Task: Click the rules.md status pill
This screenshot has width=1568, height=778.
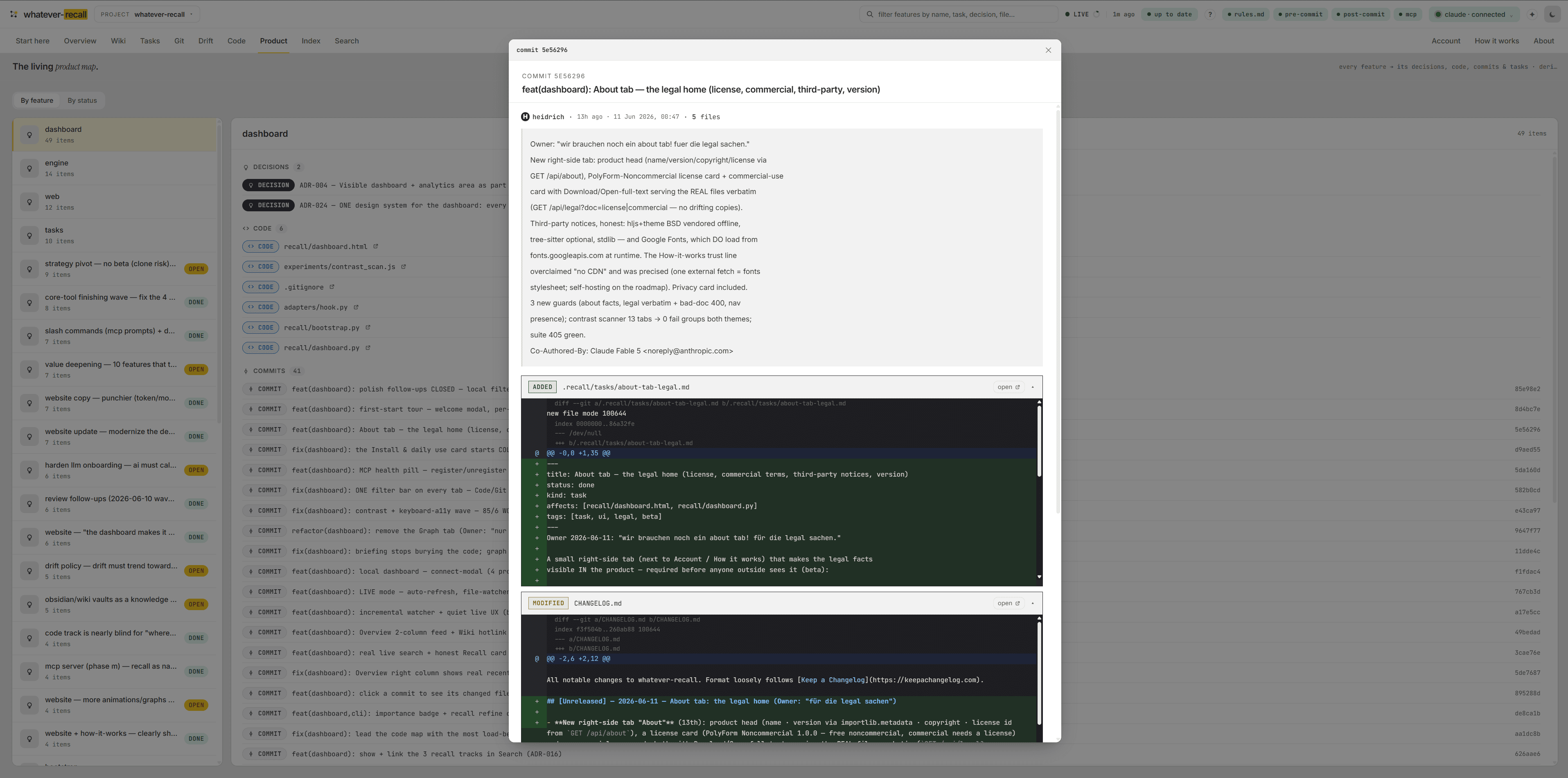Action: coord(1246,15)
